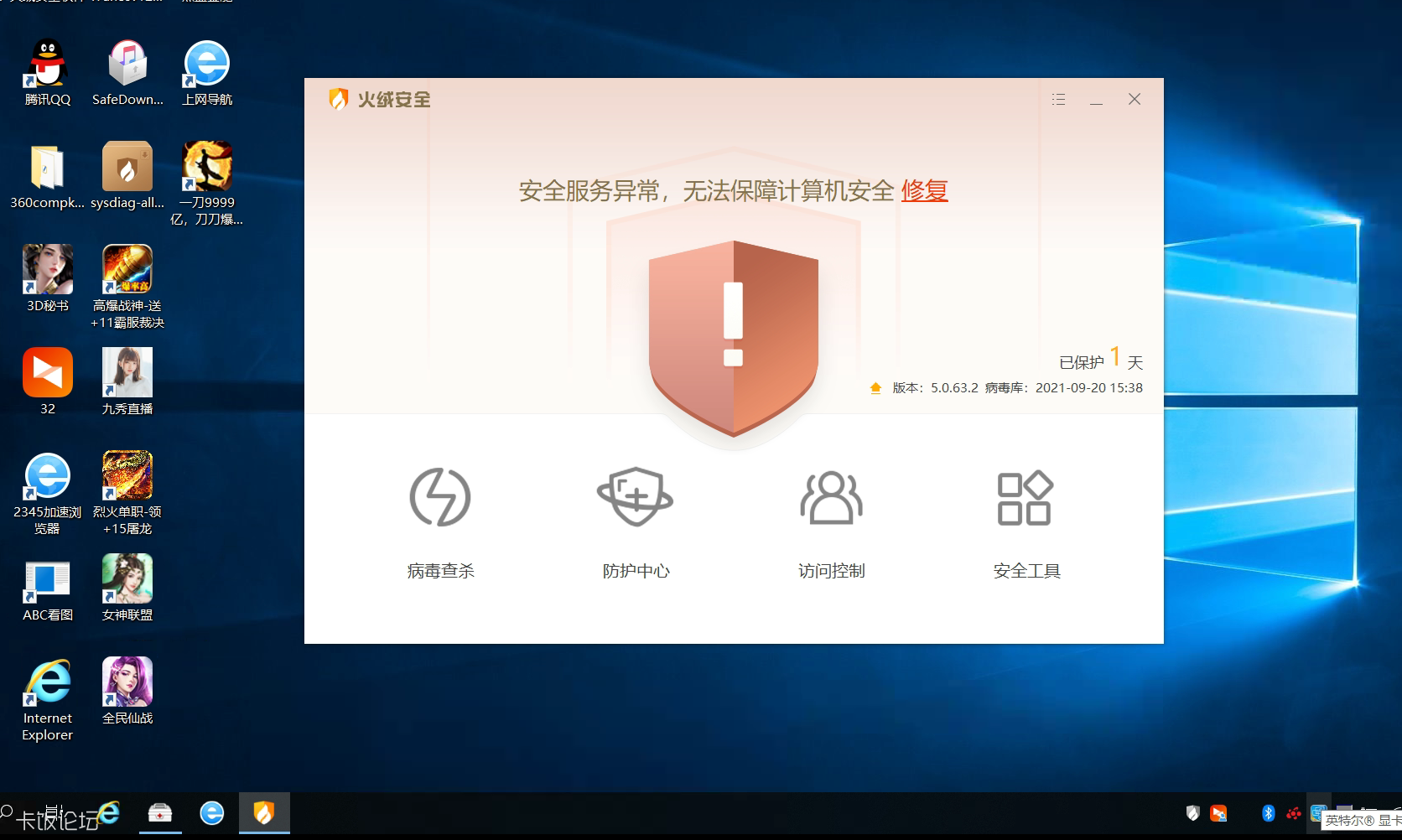Select the ABC看图 desktop shortcut

click(48, 589)
